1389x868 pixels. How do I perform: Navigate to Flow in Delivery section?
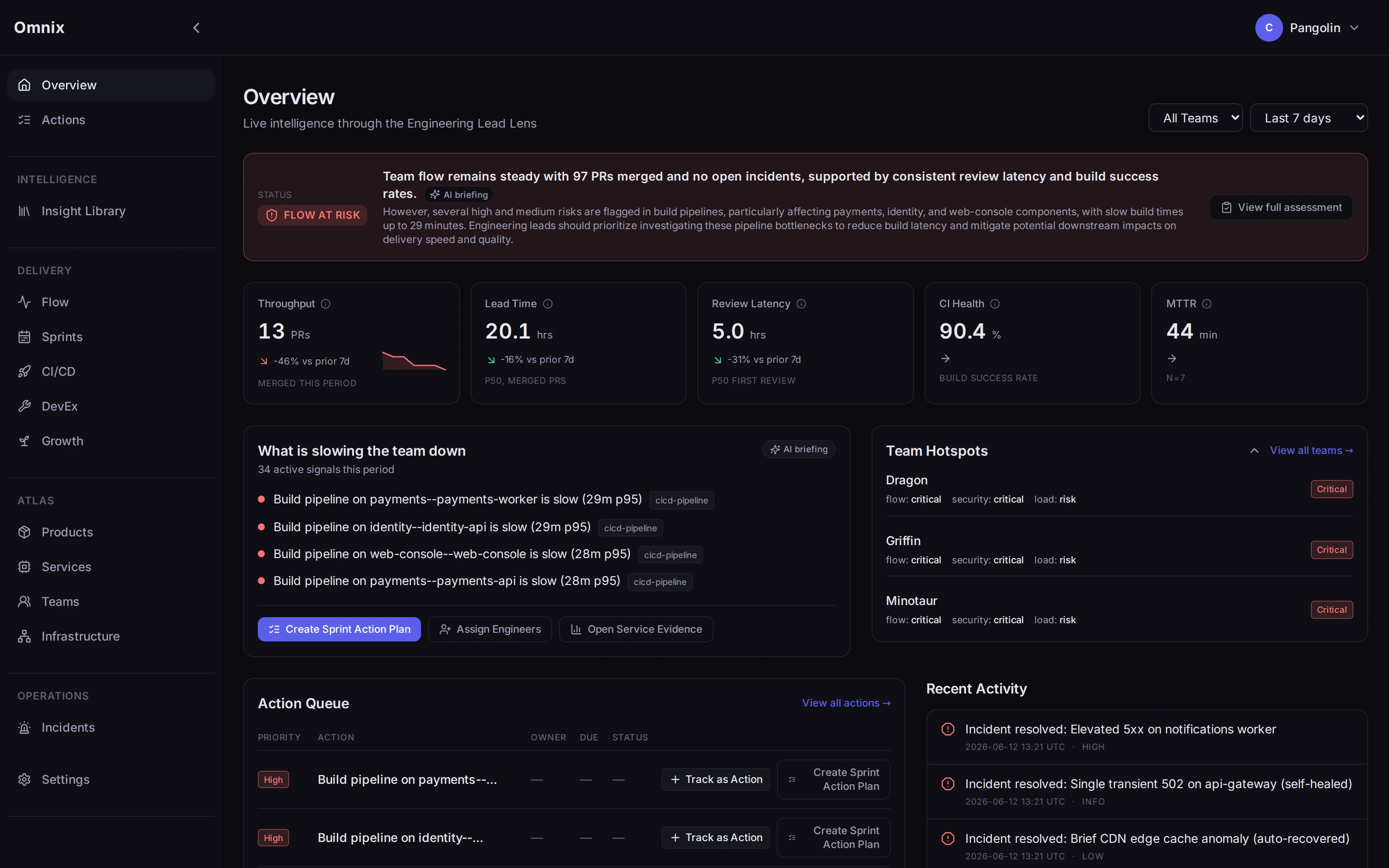tap(111, 302)
